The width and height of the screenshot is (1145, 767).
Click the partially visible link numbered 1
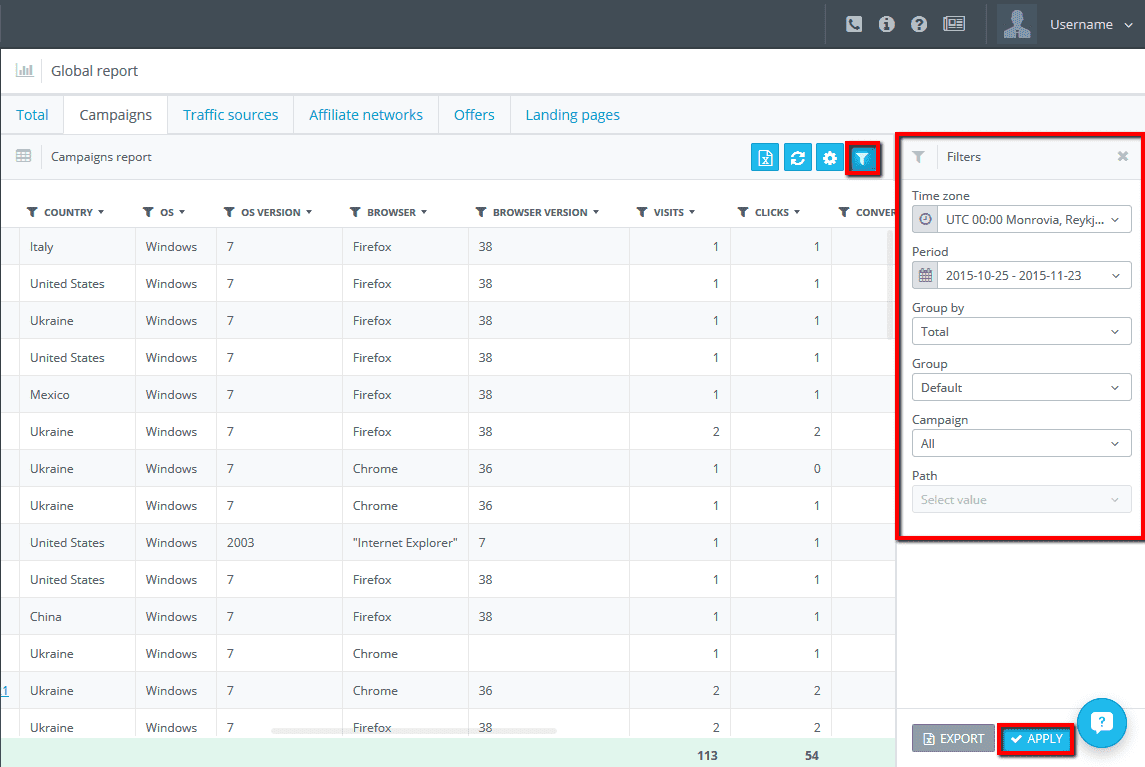pyautogui.click(x=4, y=690)
